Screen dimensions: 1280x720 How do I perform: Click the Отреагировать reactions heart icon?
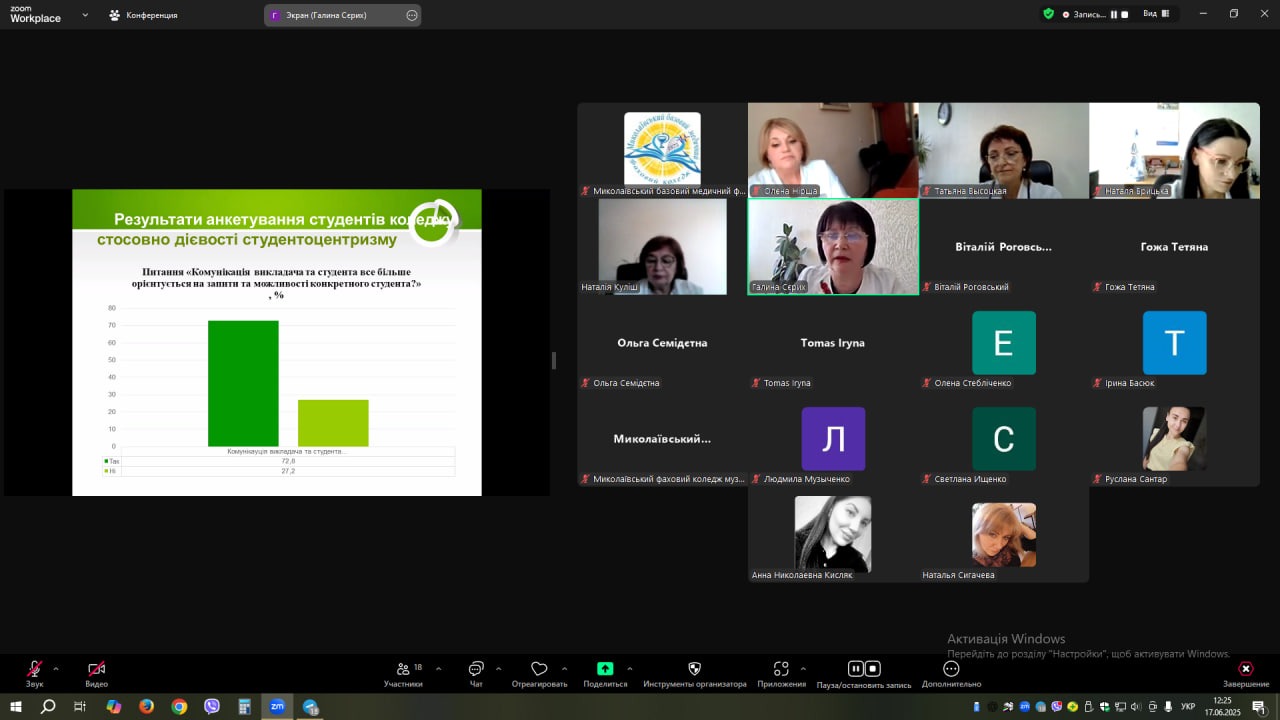[539, 670]
